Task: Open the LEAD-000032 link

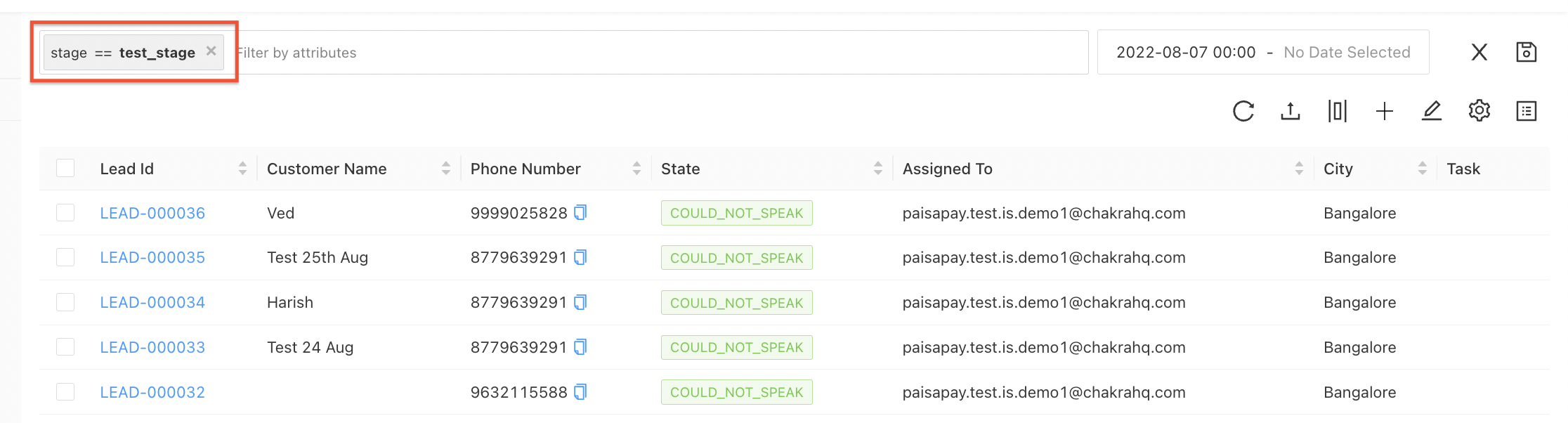Action: click(152, 392)
